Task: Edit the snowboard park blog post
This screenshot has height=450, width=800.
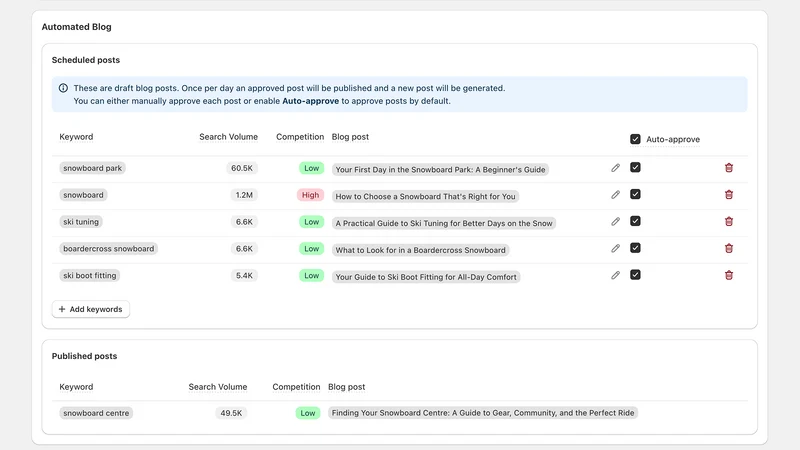Action: point(615,168)
